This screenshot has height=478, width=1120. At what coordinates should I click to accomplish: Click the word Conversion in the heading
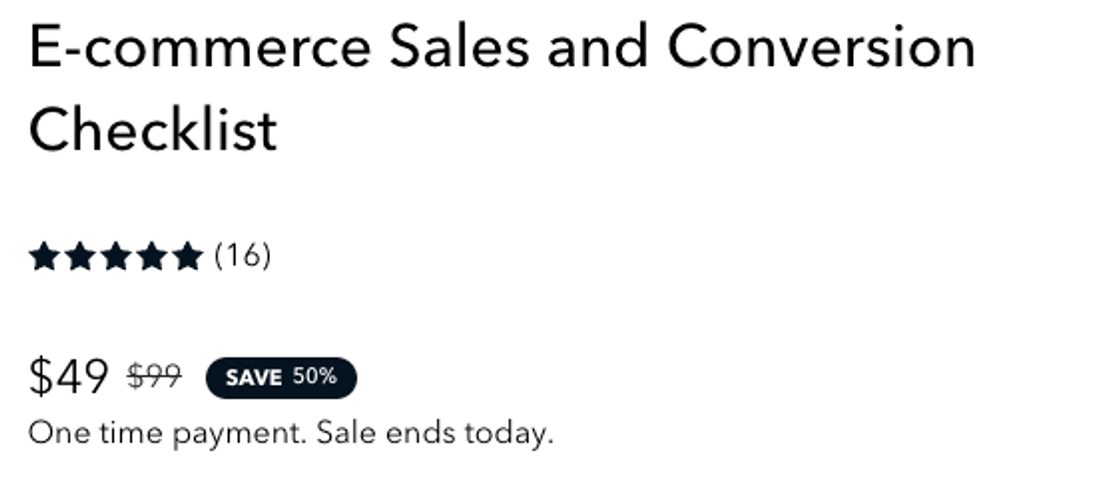(x=821, y=46)
